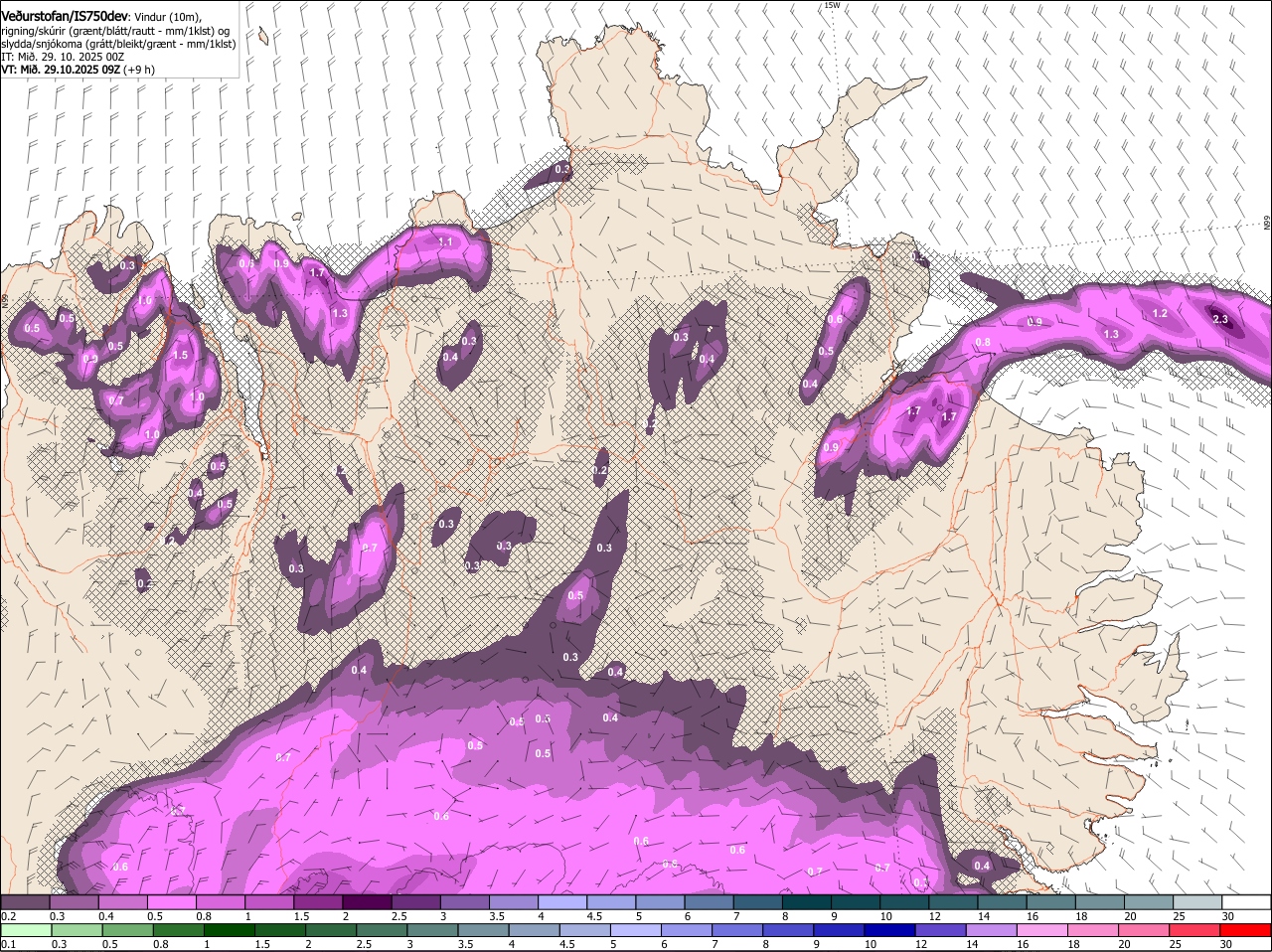Click the 1.1 precipitation value on the map
This screenshot has height=952, width=1272.
click(445, 241)
